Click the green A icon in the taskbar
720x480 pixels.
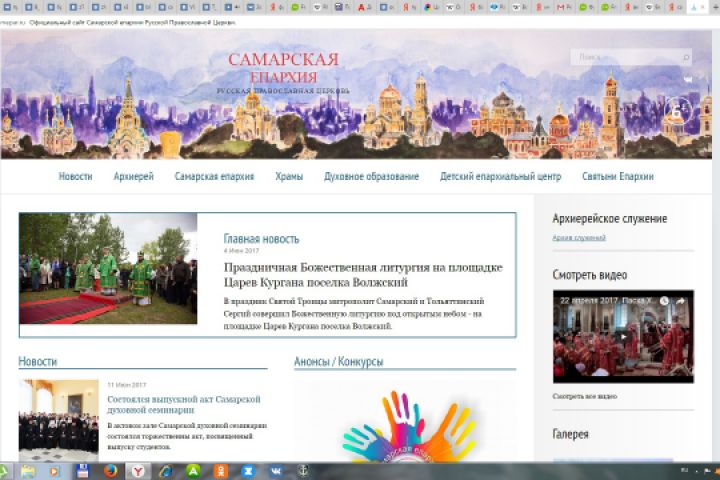pyautogui.click(x=193, y=471)
